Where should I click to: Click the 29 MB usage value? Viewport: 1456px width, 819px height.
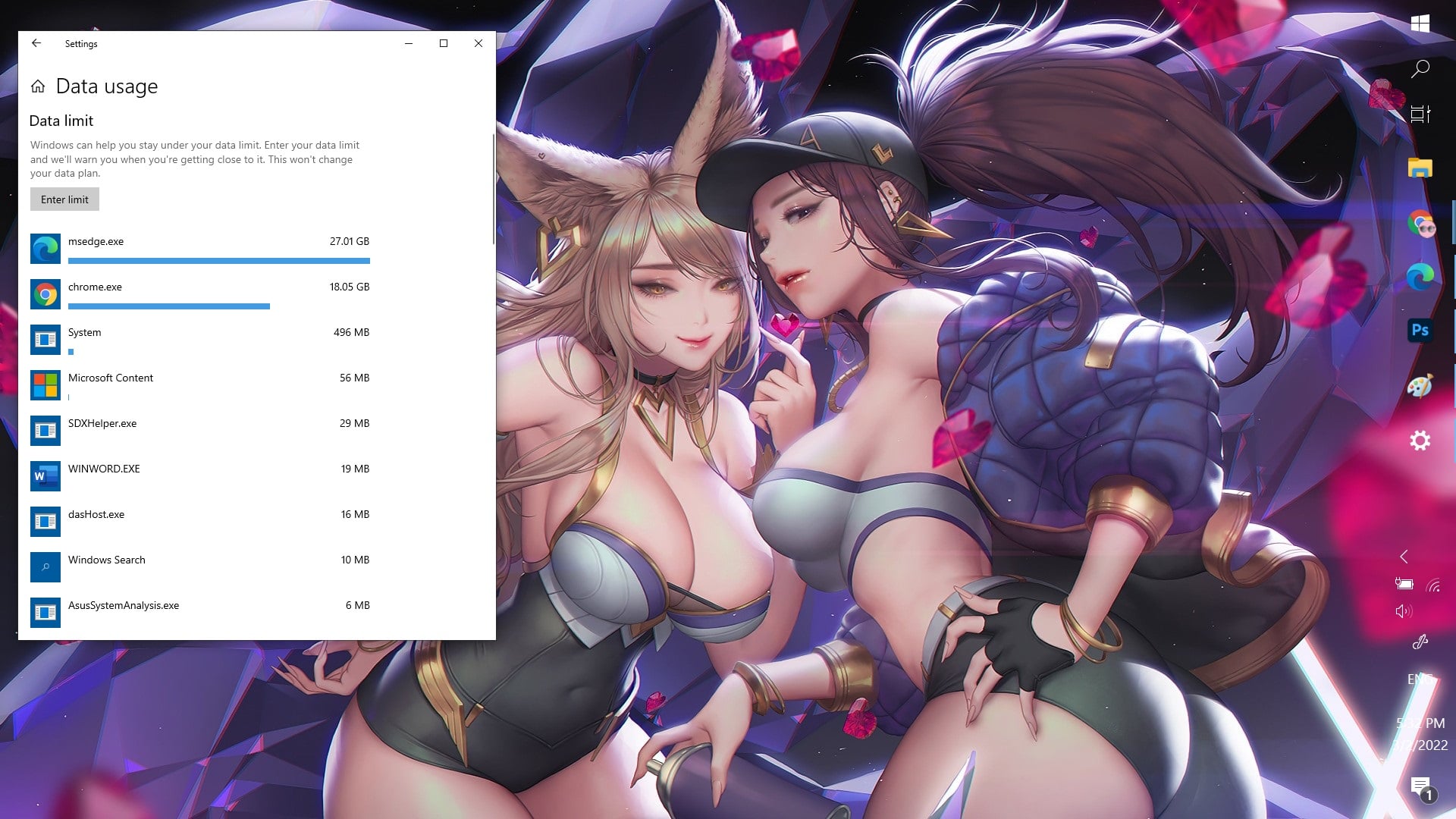point(355,423)
